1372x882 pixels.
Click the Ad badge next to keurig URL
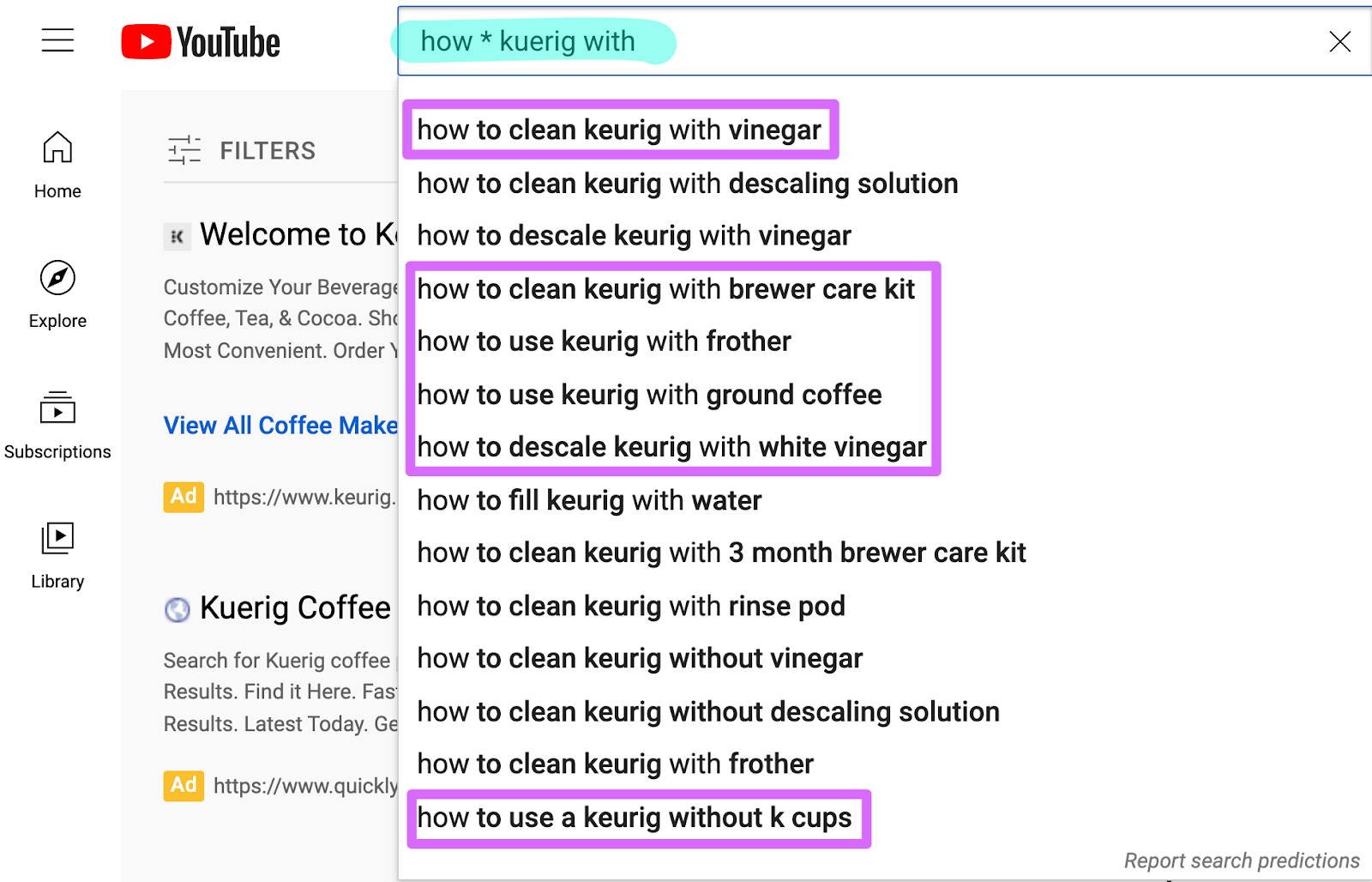(x=184, y=497)
